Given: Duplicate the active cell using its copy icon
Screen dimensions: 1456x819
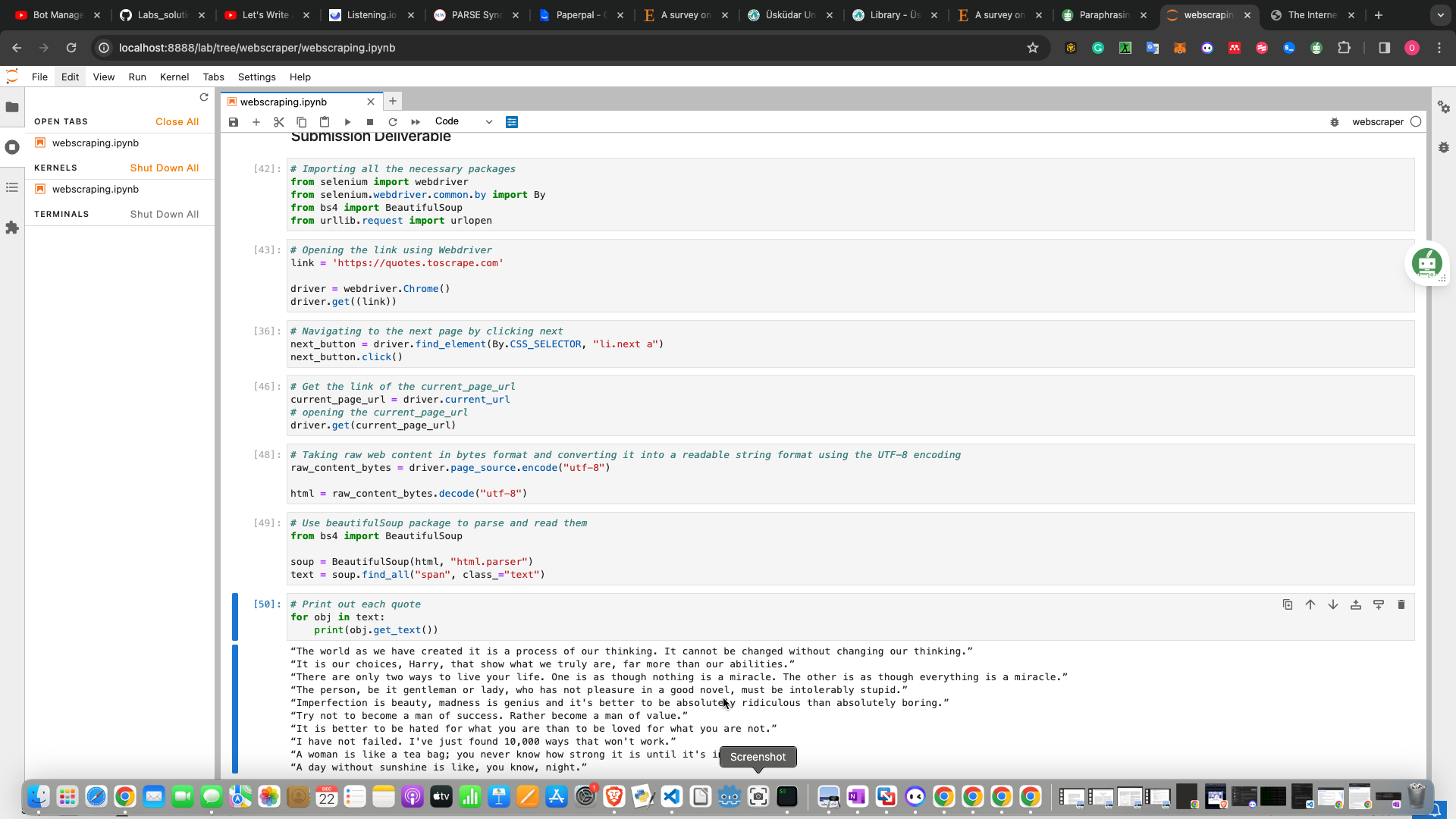Looking at the screenshot, I should (x=1288, y=604).
